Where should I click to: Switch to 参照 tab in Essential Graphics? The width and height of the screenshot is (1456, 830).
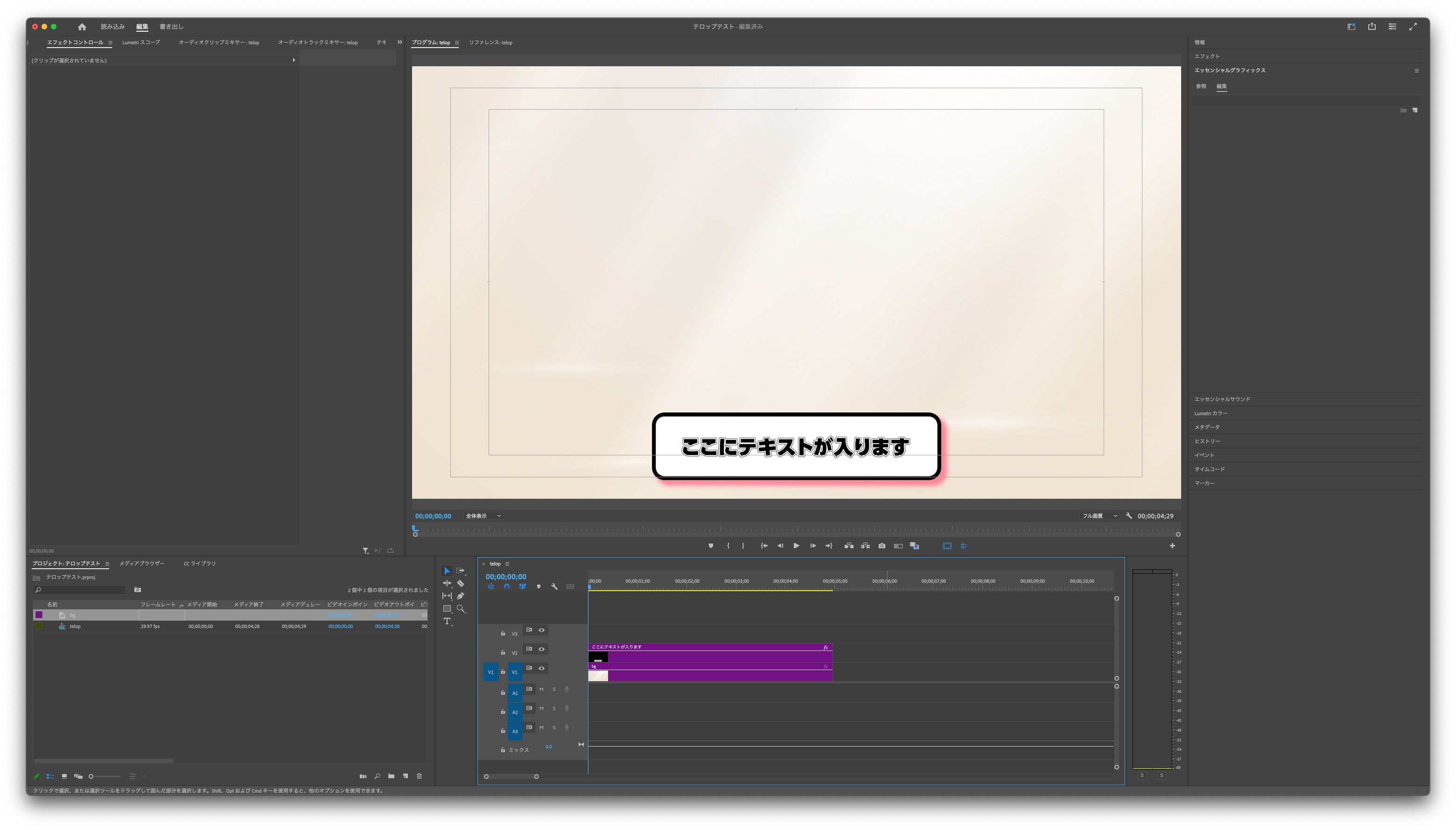pos(1201,86)
